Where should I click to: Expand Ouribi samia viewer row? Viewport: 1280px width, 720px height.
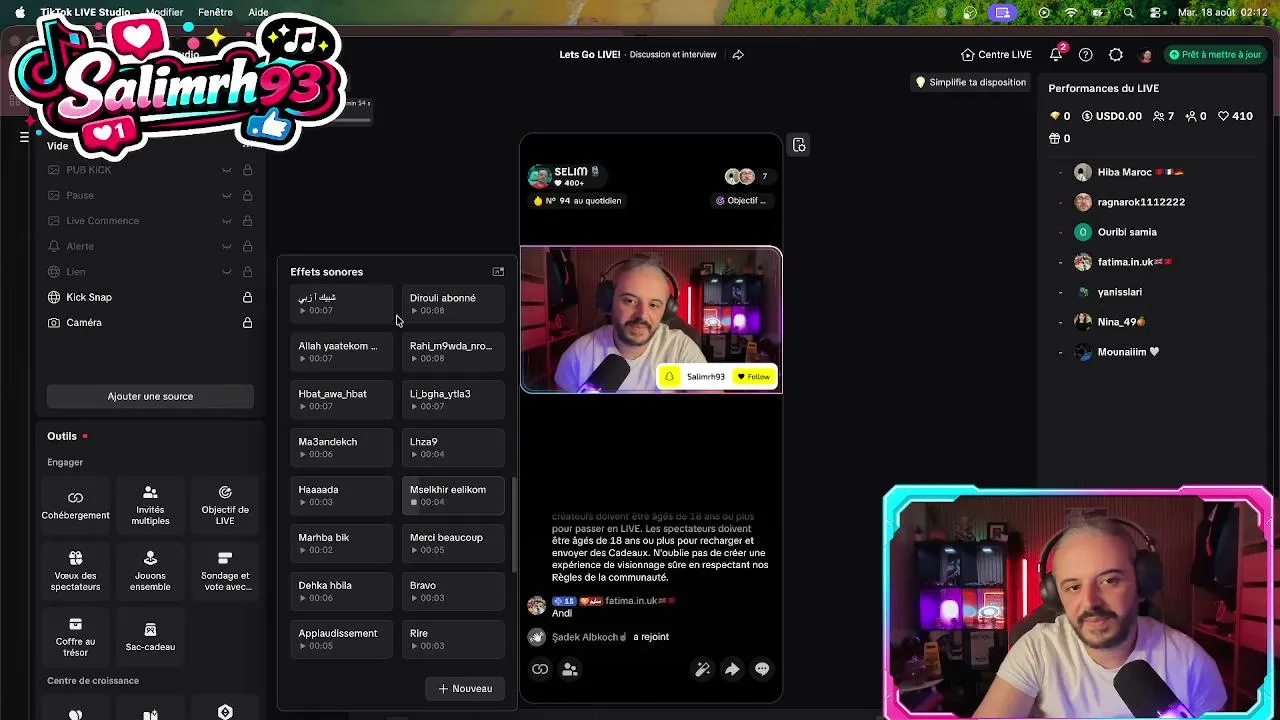click(1060, 232)
